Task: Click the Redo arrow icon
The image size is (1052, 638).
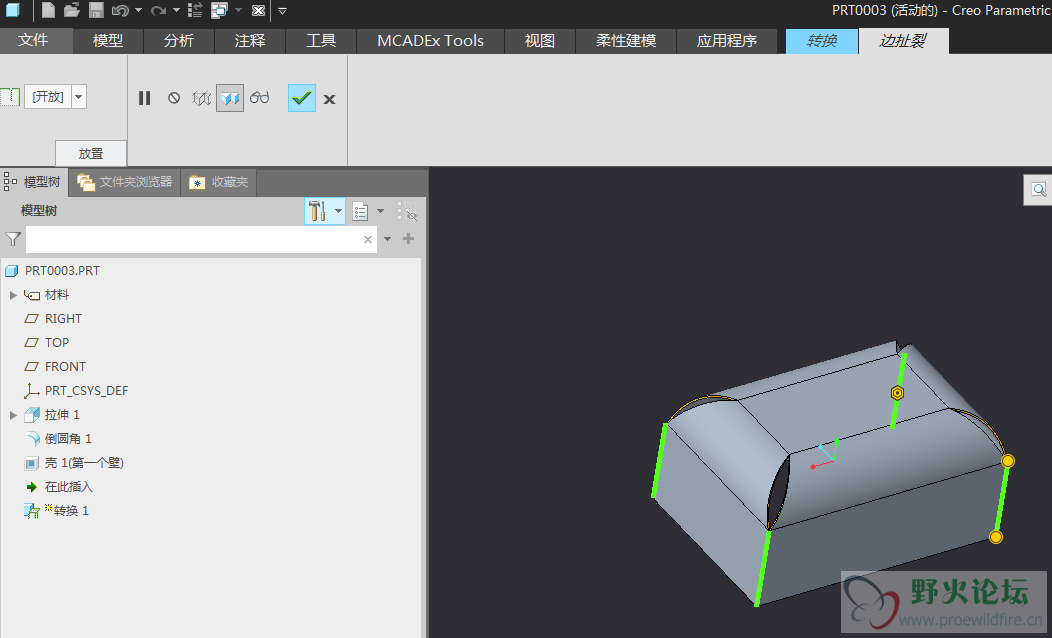Action: [158, 10]
